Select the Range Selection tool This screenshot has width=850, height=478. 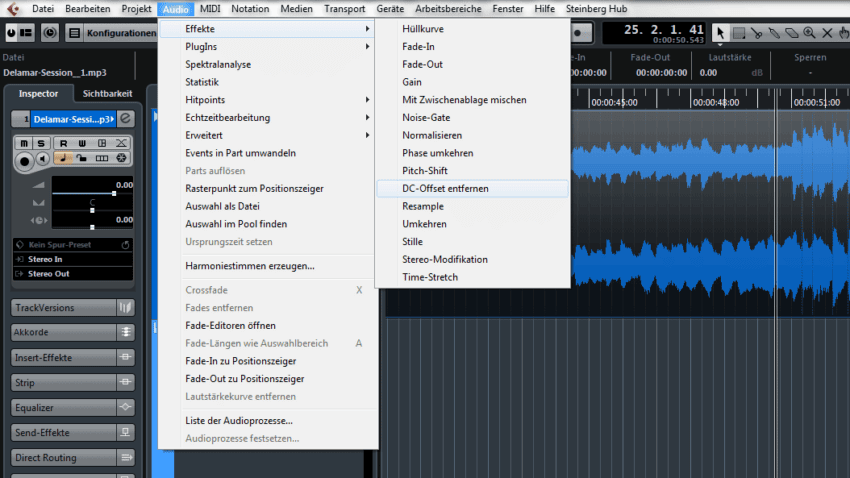click(x=739, y=33)
